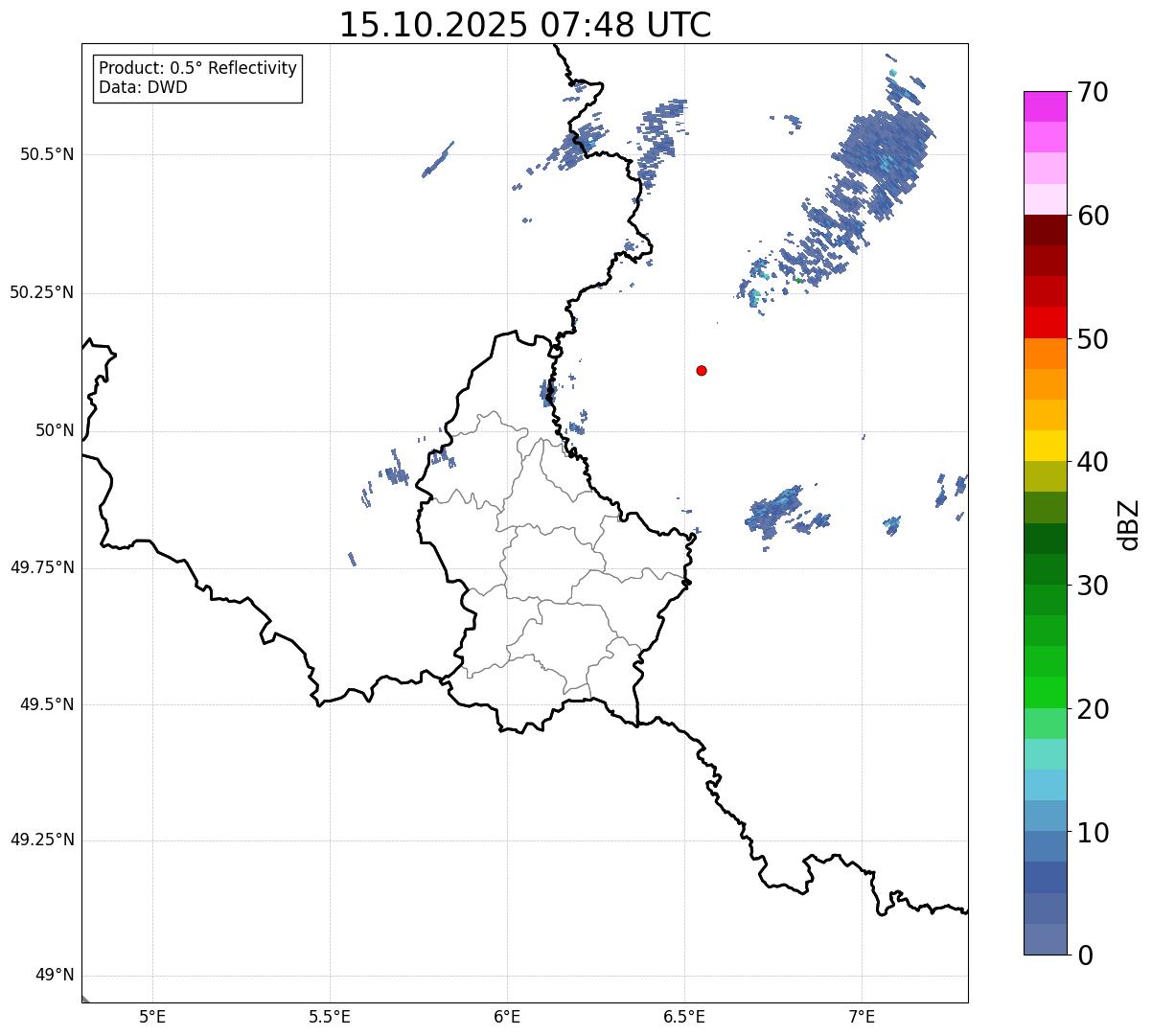The width and height of the screenshot is (1152, 1036).
Task: Click the colorbar tick label 50
Action: coord(1093,339)
